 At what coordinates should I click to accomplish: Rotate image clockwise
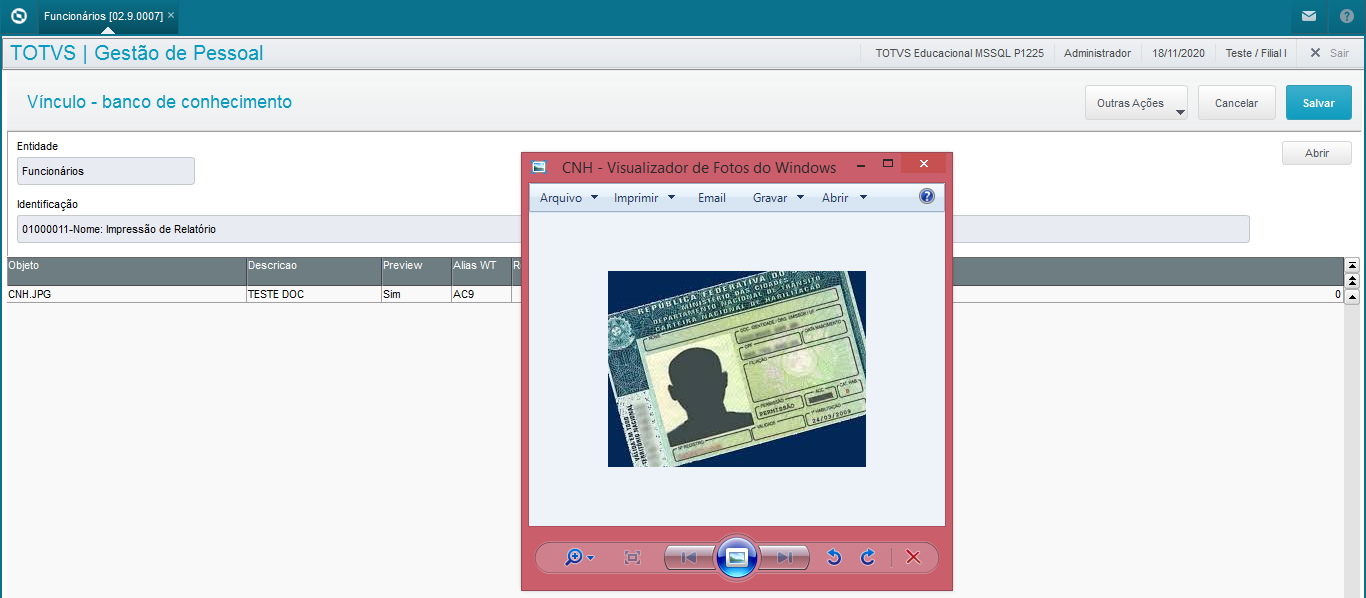click(x=868, y=557)
